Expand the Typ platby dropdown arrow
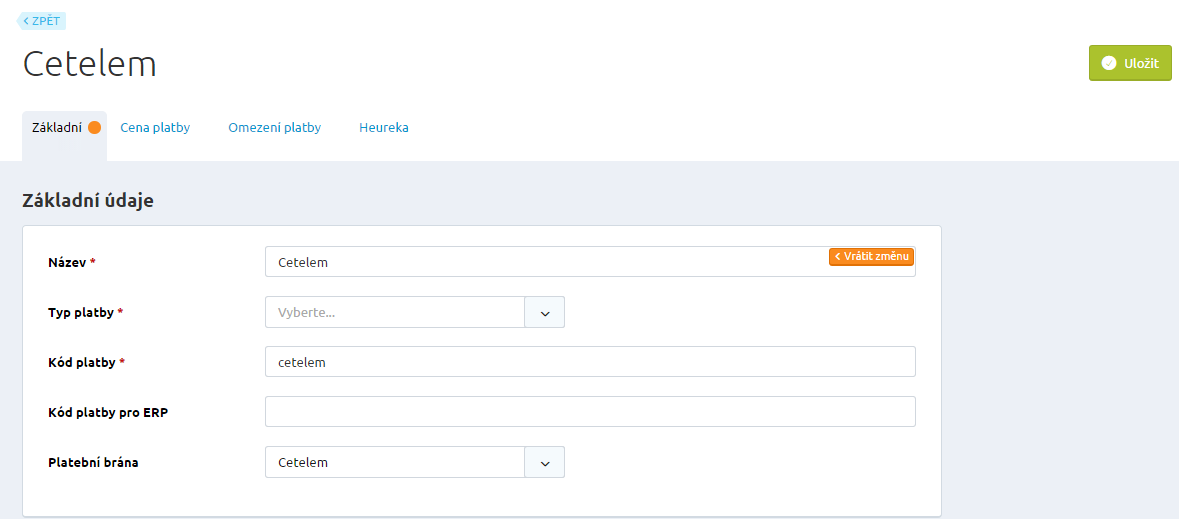This screenshot has height=519, width=1179. tap(545, 312)
